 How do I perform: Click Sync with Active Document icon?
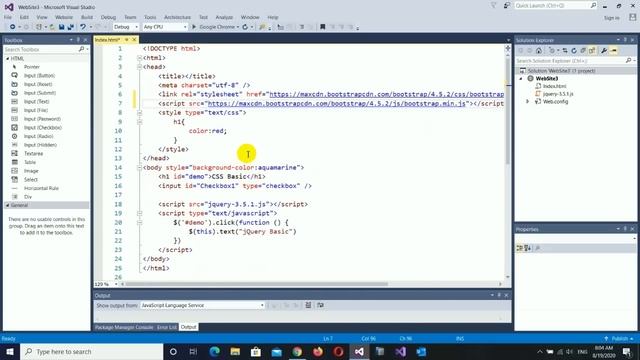[x=565, y=51]
